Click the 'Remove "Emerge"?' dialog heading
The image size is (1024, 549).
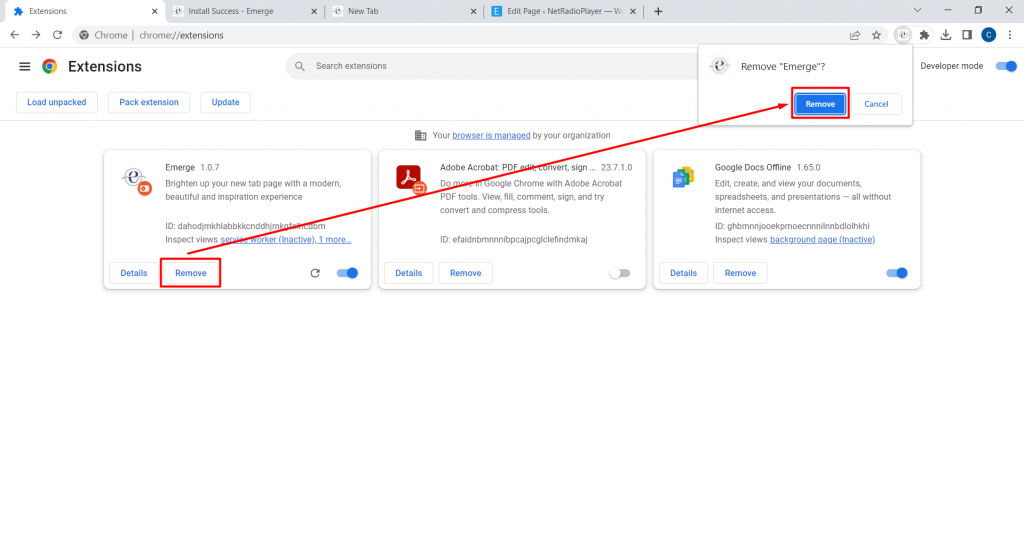[783, 67]
